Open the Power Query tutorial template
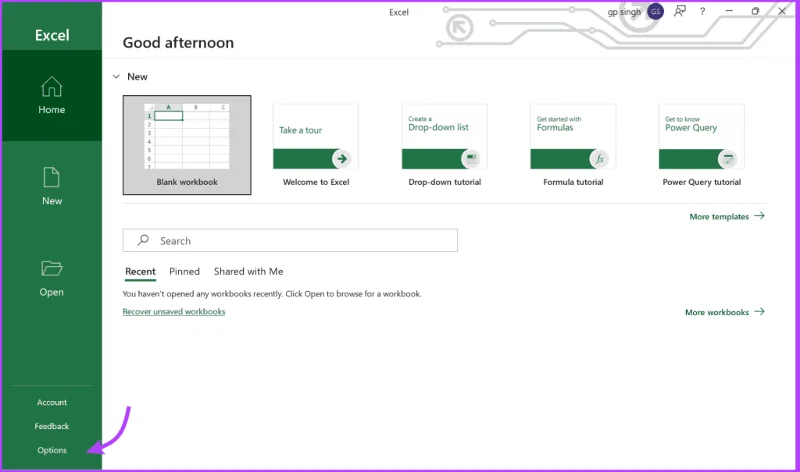Image resolution: width=800 pixels, height=472 pixels. coord(702,145)
